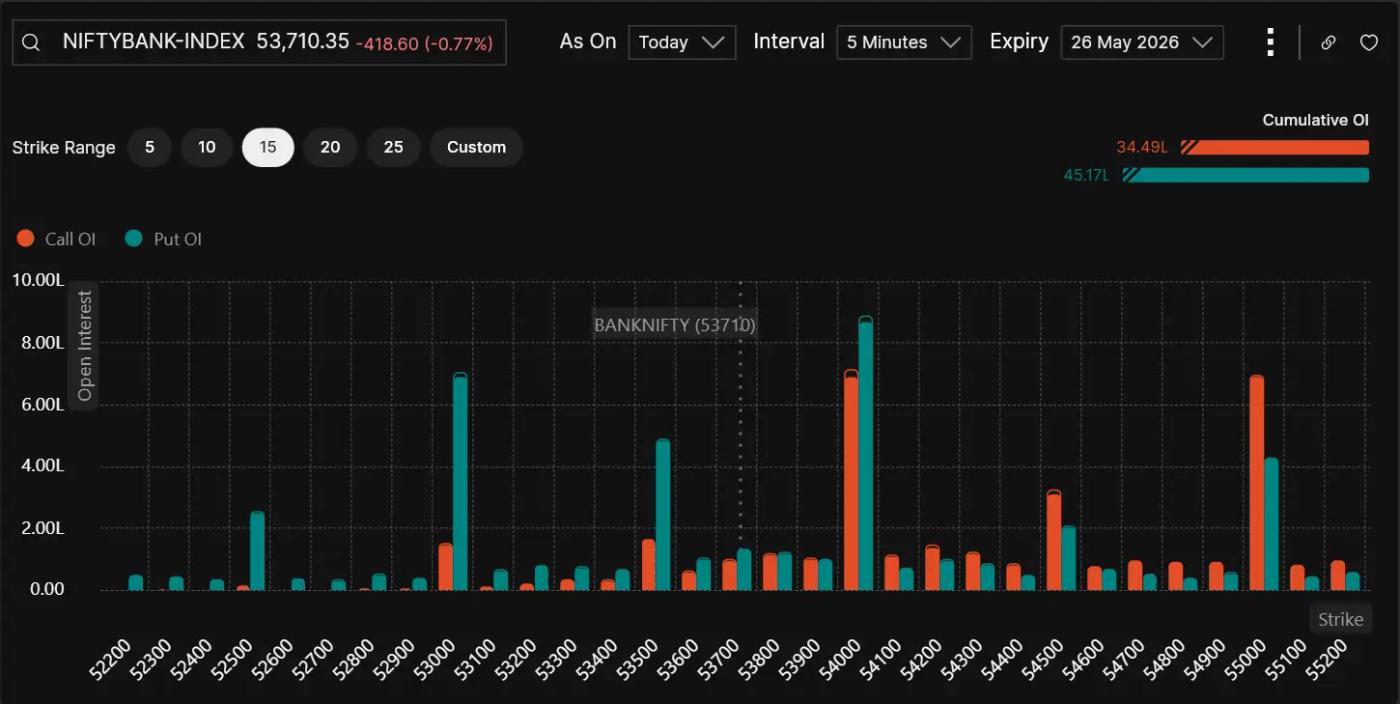Click the NIFTYBANK-INDEX search field
1400x704 pixels.
click(x=259, y=42)
